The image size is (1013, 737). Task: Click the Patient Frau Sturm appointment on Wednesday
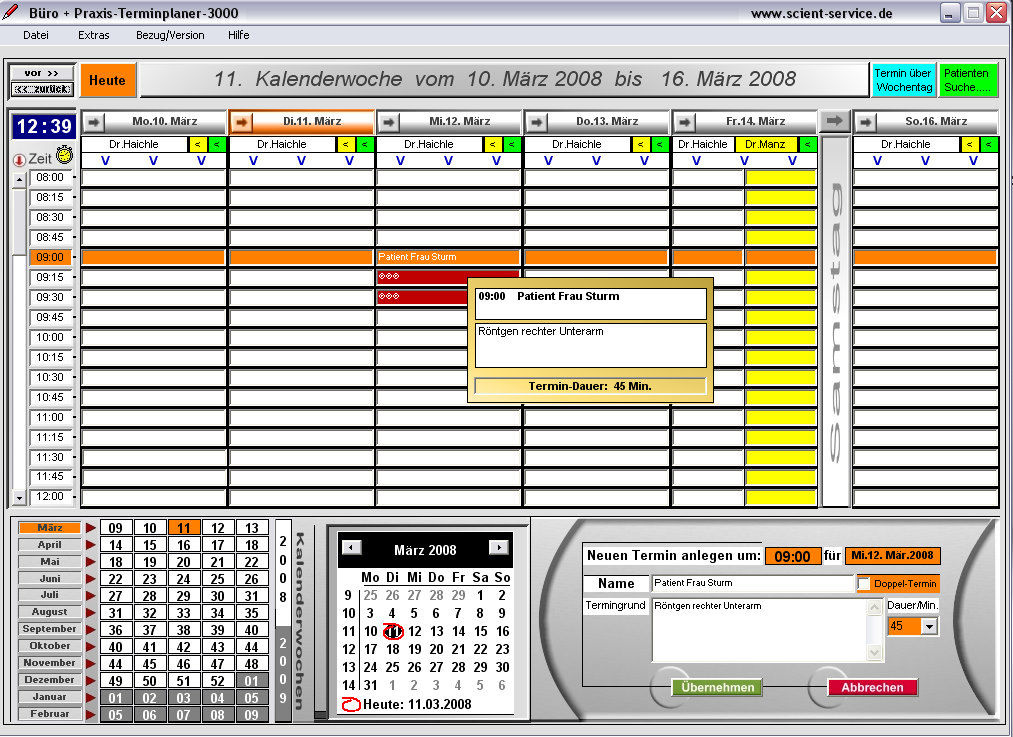pos(448,257)
